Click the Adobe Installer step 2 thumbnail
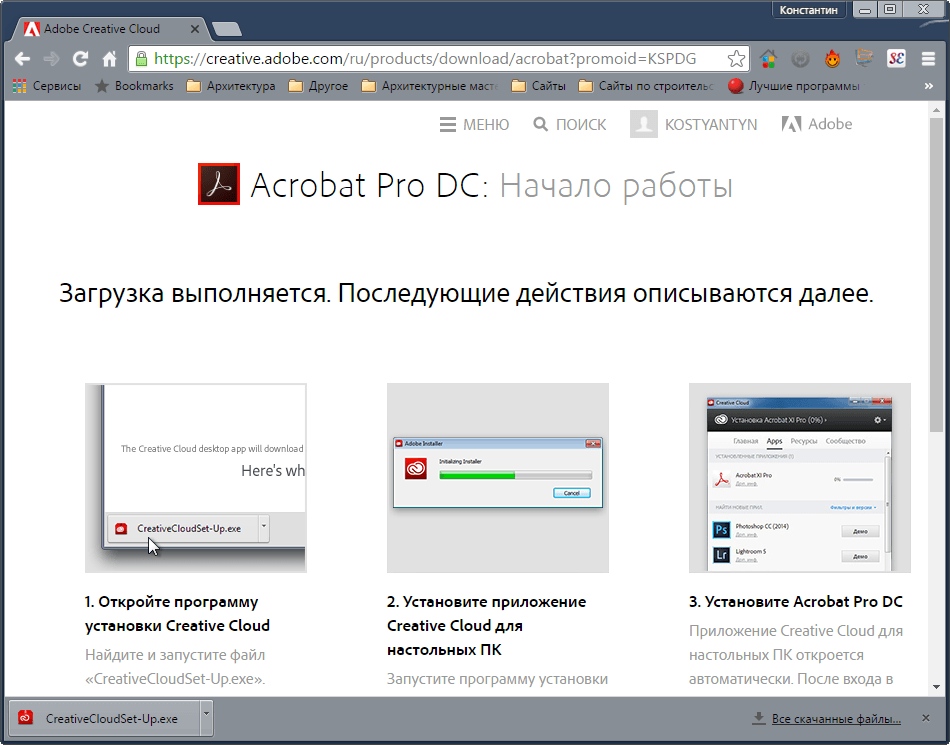The height and width of the screenshot is (745, 950). pos(498,478)
